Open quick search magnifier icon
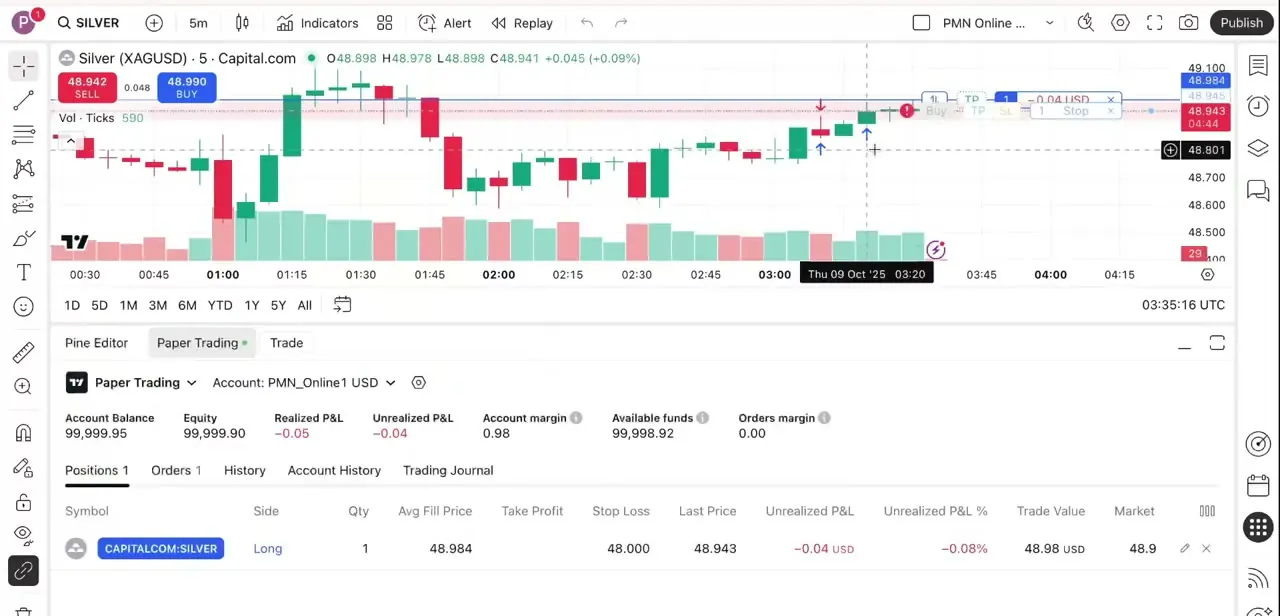Image resolution: width=1280 pixels, height=616 pixels. point(1086,23)
